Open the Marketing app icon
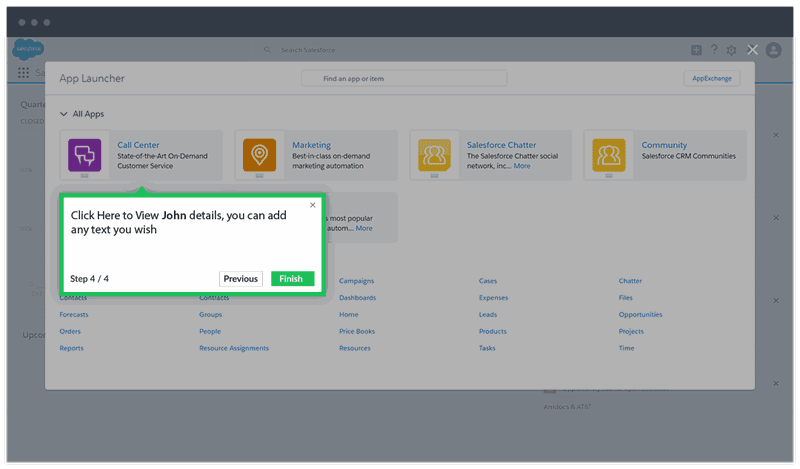This screenshot has width=800, height=469. (259, 155)
